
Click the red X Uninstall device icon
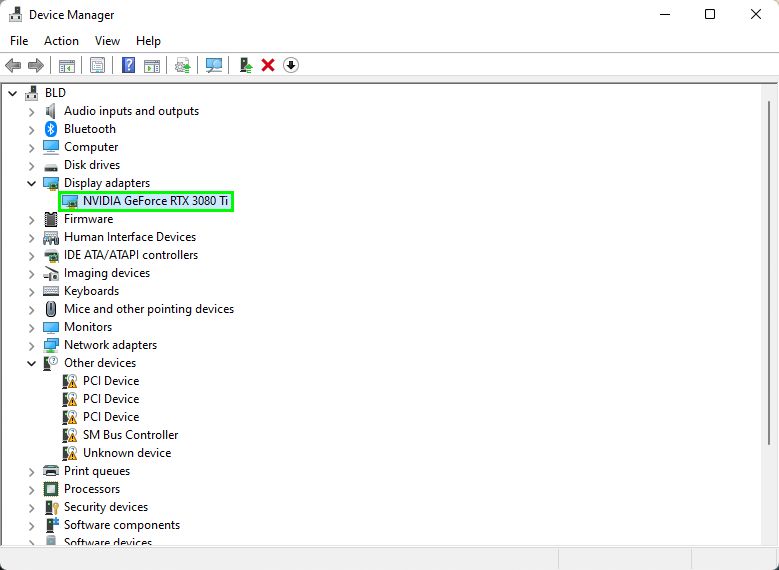[268, 65]
